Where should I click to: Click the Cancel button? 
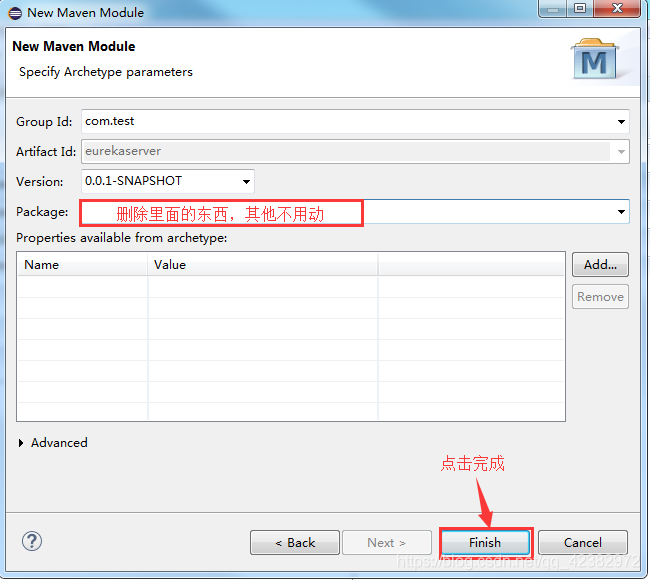[x=582, y=543]
